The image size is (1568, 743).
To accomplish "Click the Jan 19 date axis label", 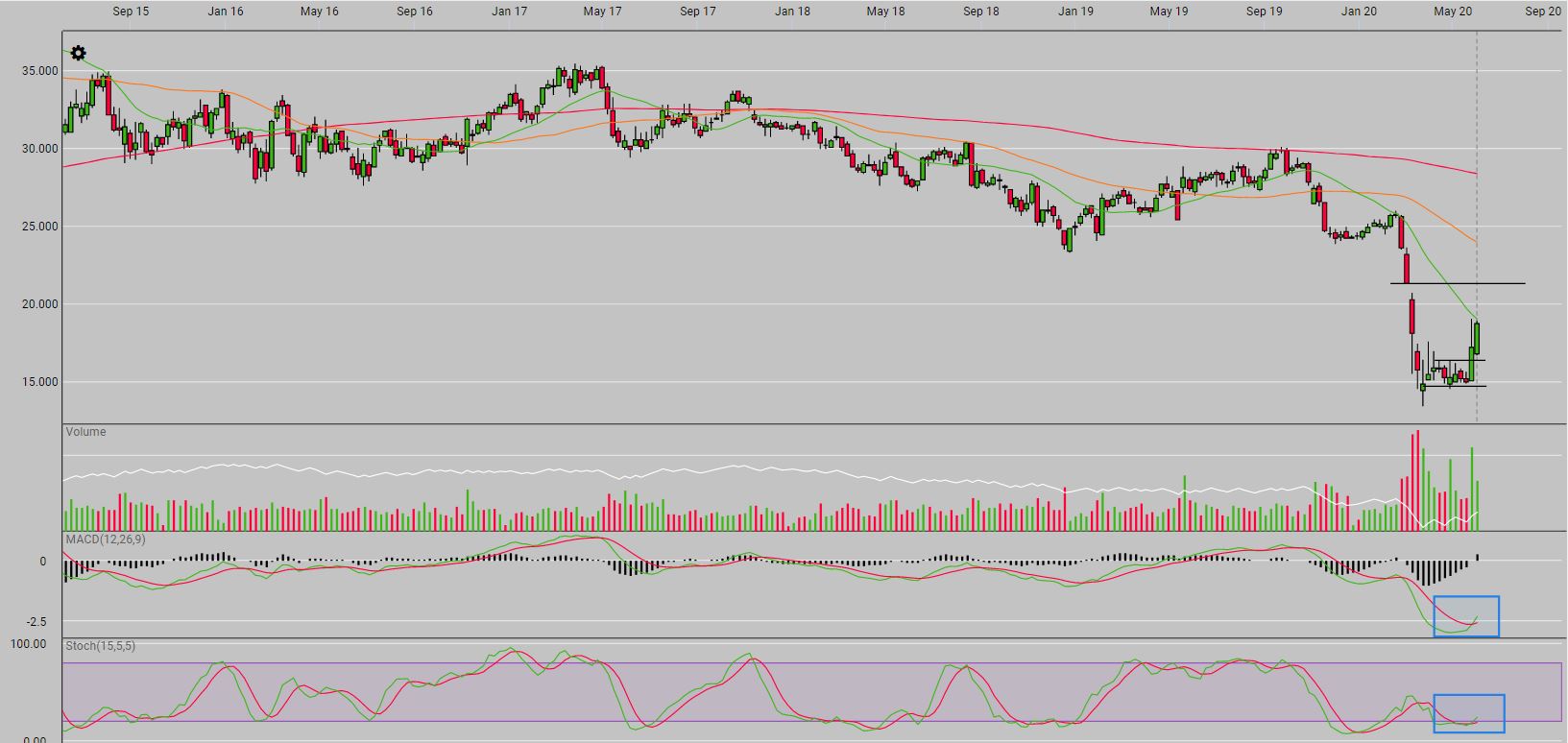I will (x=1075, y=12).
